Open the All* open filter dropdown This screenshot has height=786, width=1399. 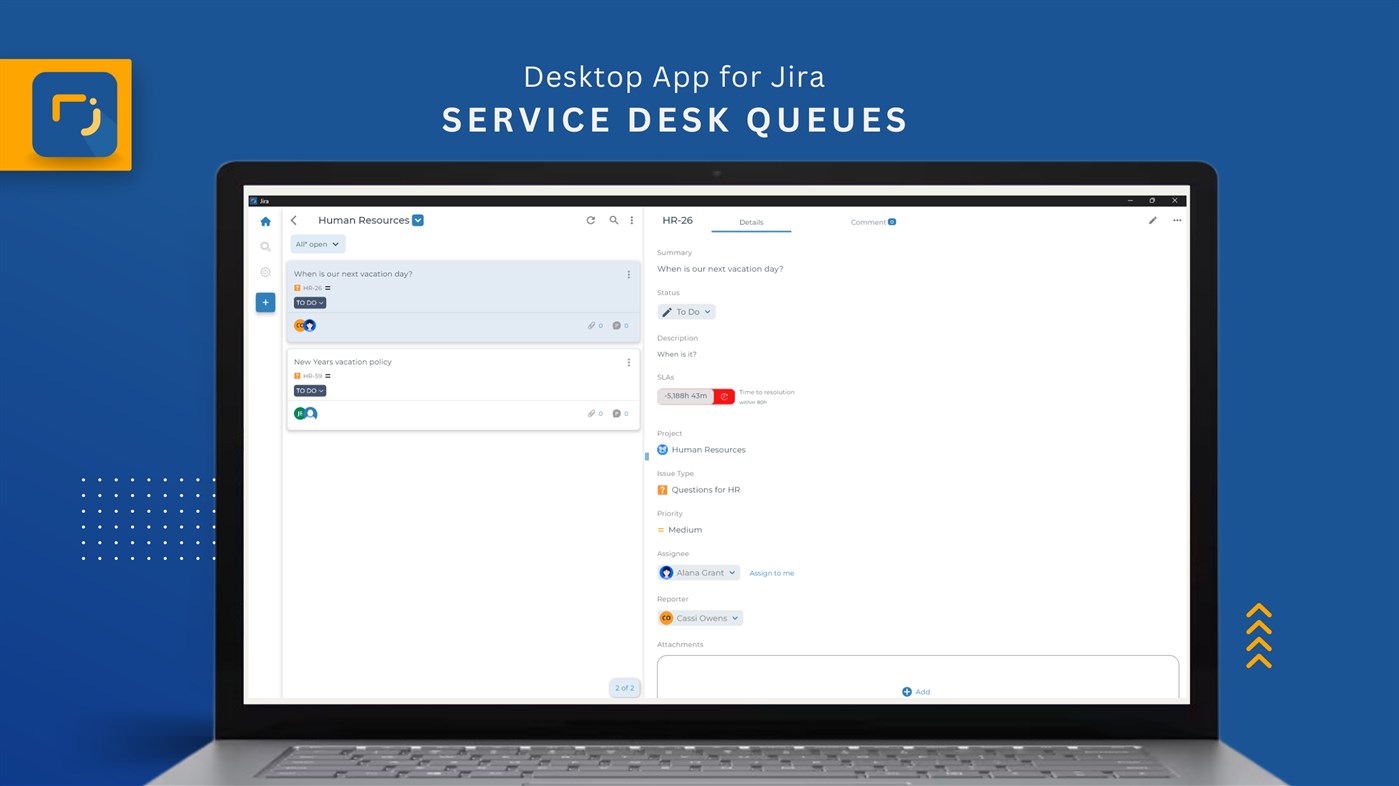coord(316,243)
